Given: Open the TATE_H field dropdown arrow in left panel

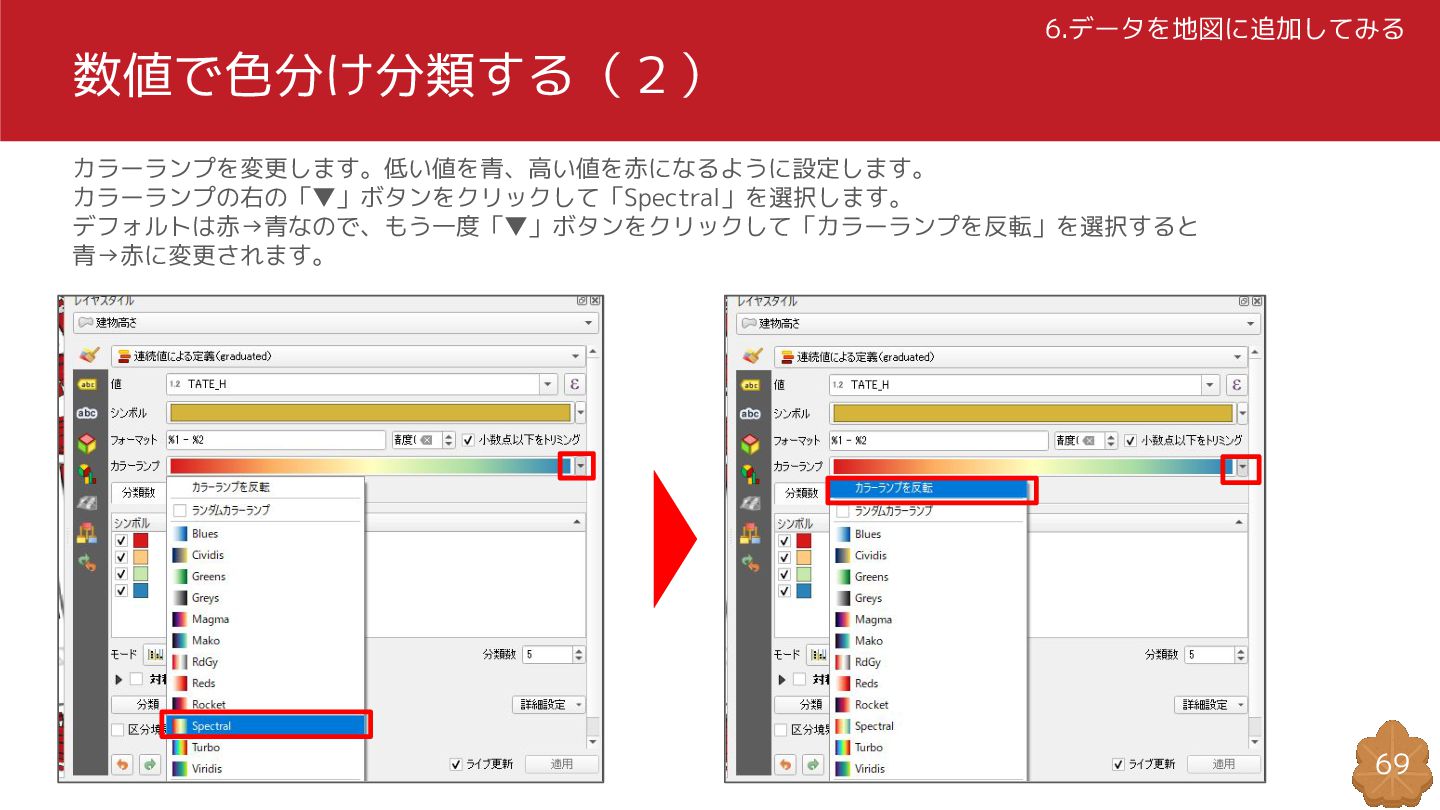Looking at the screenshot, I should (x=548, y=384).
